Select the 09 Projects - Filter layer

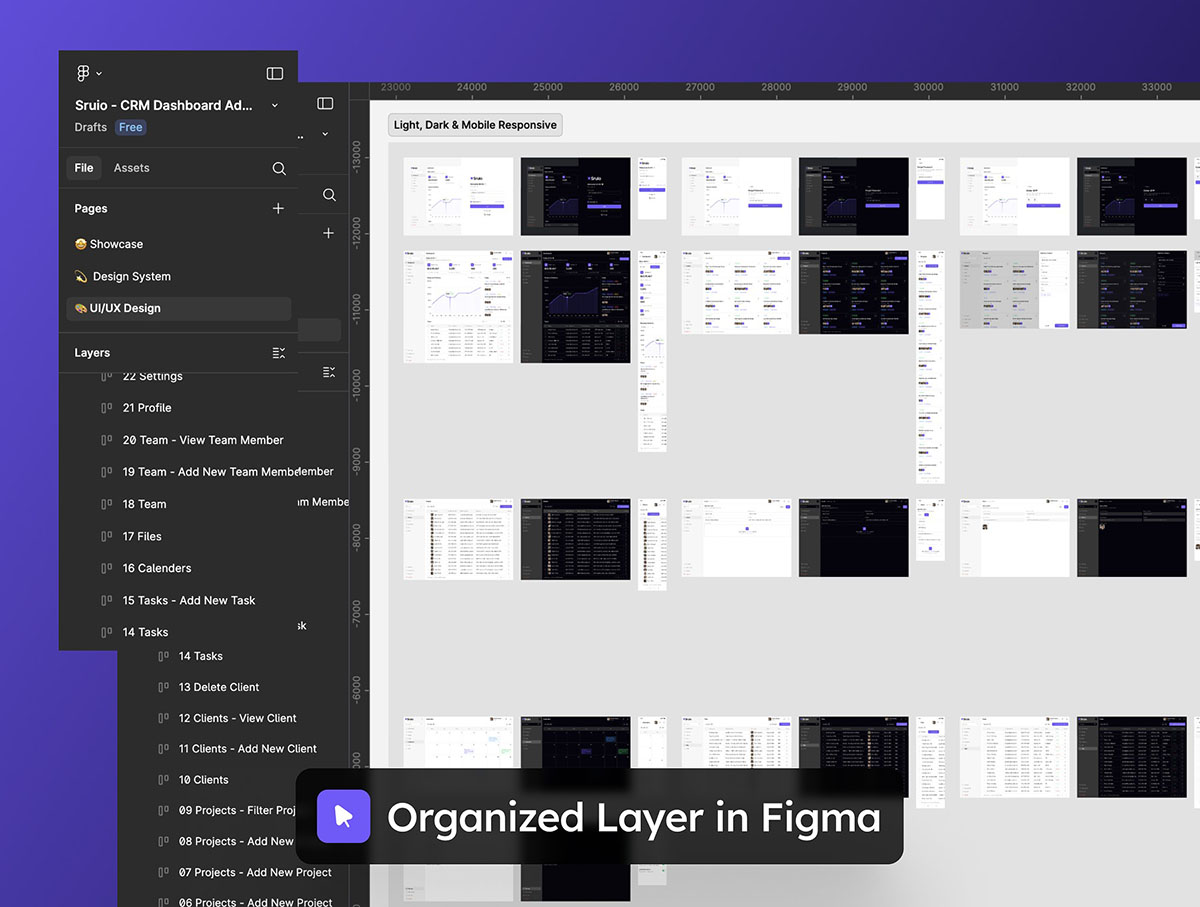coord(238,811)
